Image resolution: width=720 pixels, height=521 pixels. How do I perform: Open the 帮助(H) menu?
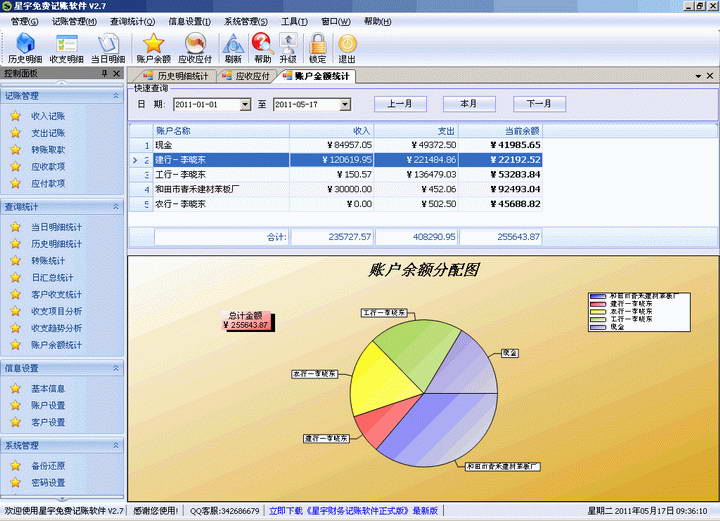tap(377, 21)
